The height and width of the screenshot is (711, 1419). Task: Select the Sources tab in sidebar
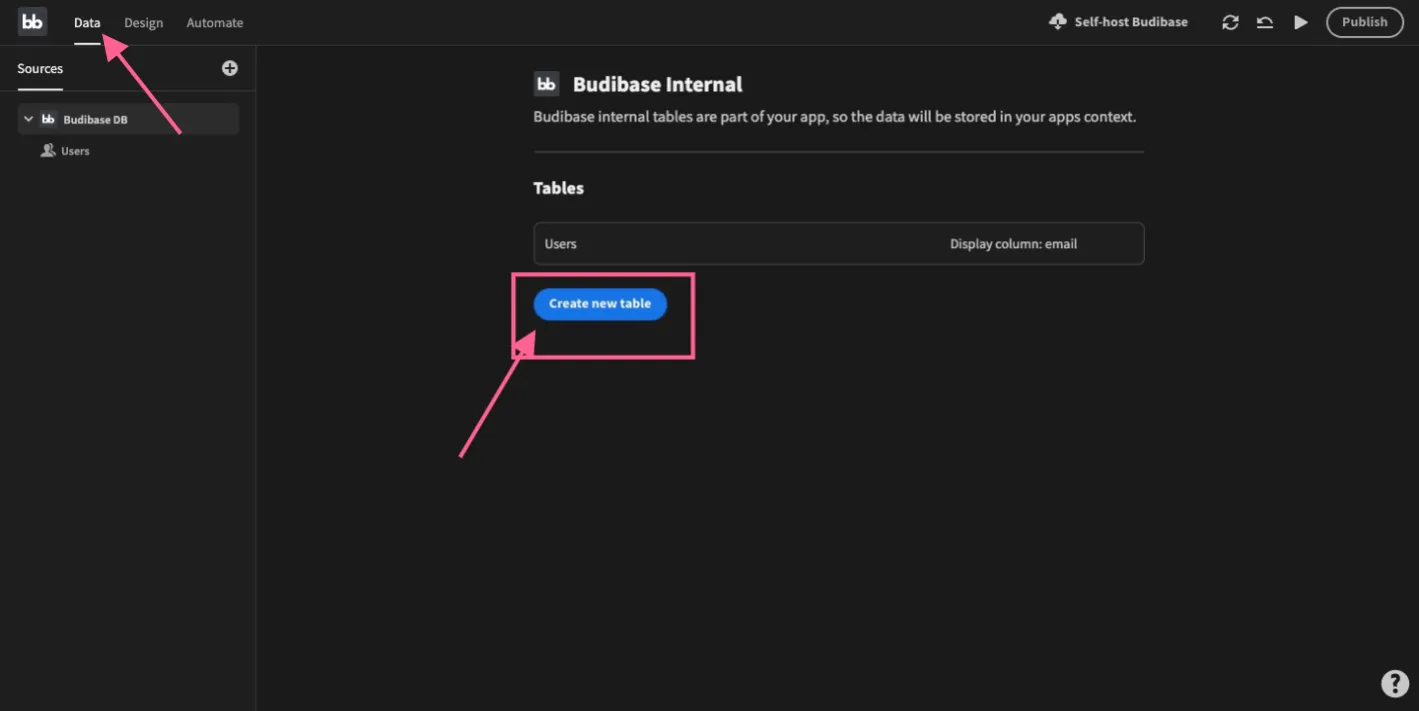click(x=40, y=69)
